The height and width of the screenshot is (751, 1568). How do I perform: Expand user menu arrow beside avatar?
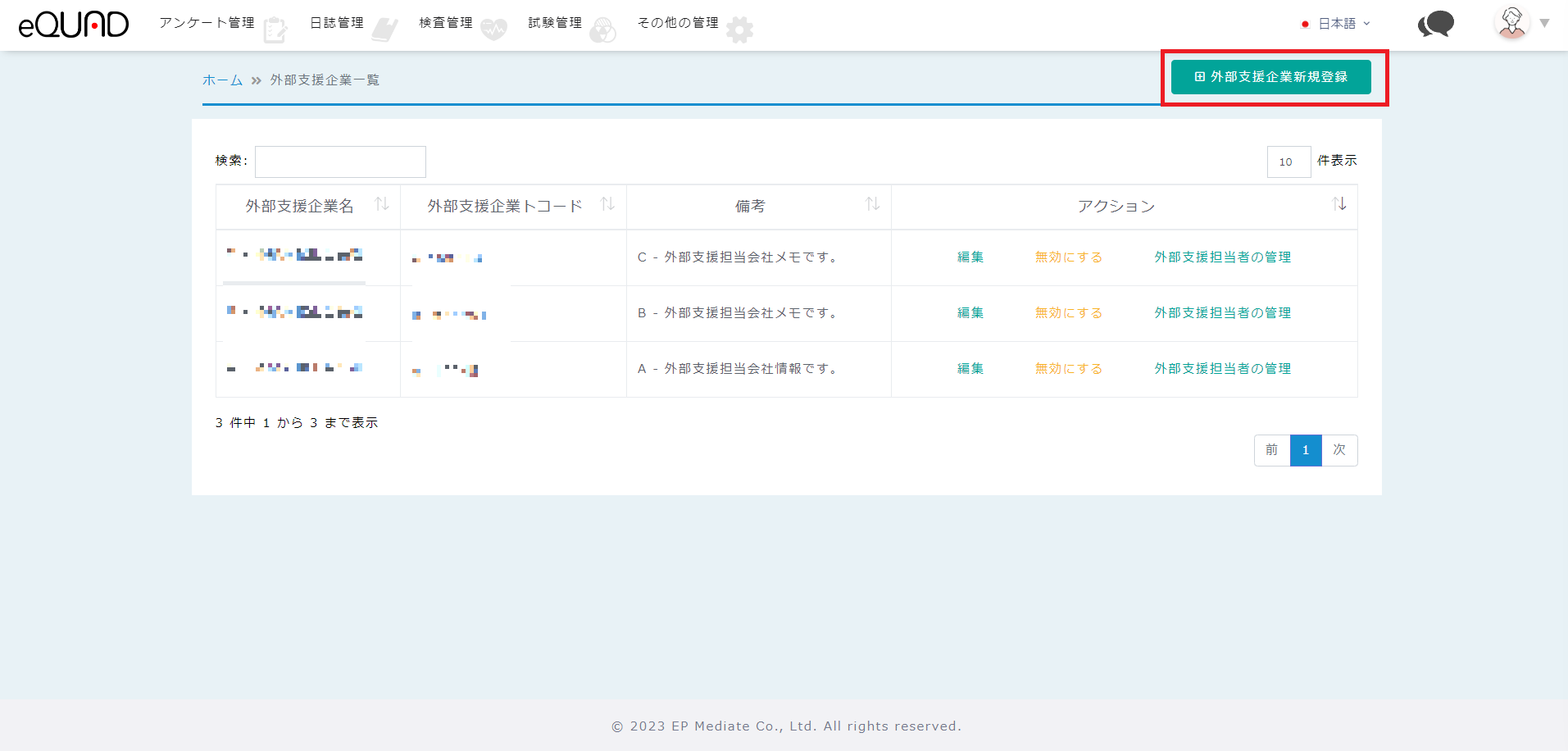pos(1544,24)
